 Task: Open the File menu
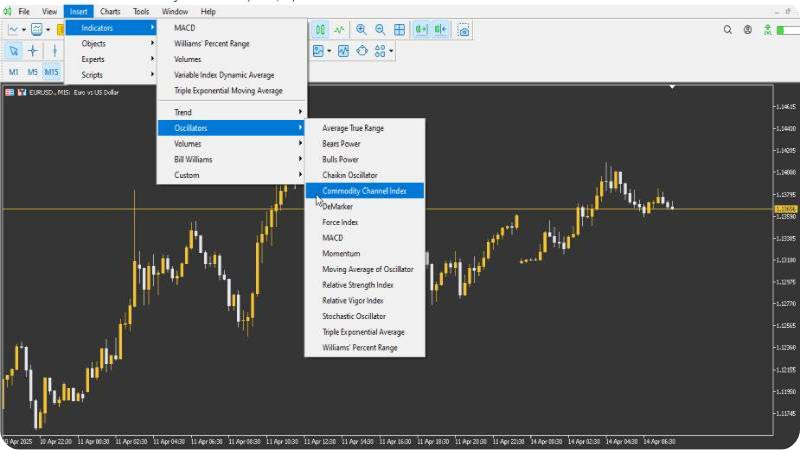24,11
